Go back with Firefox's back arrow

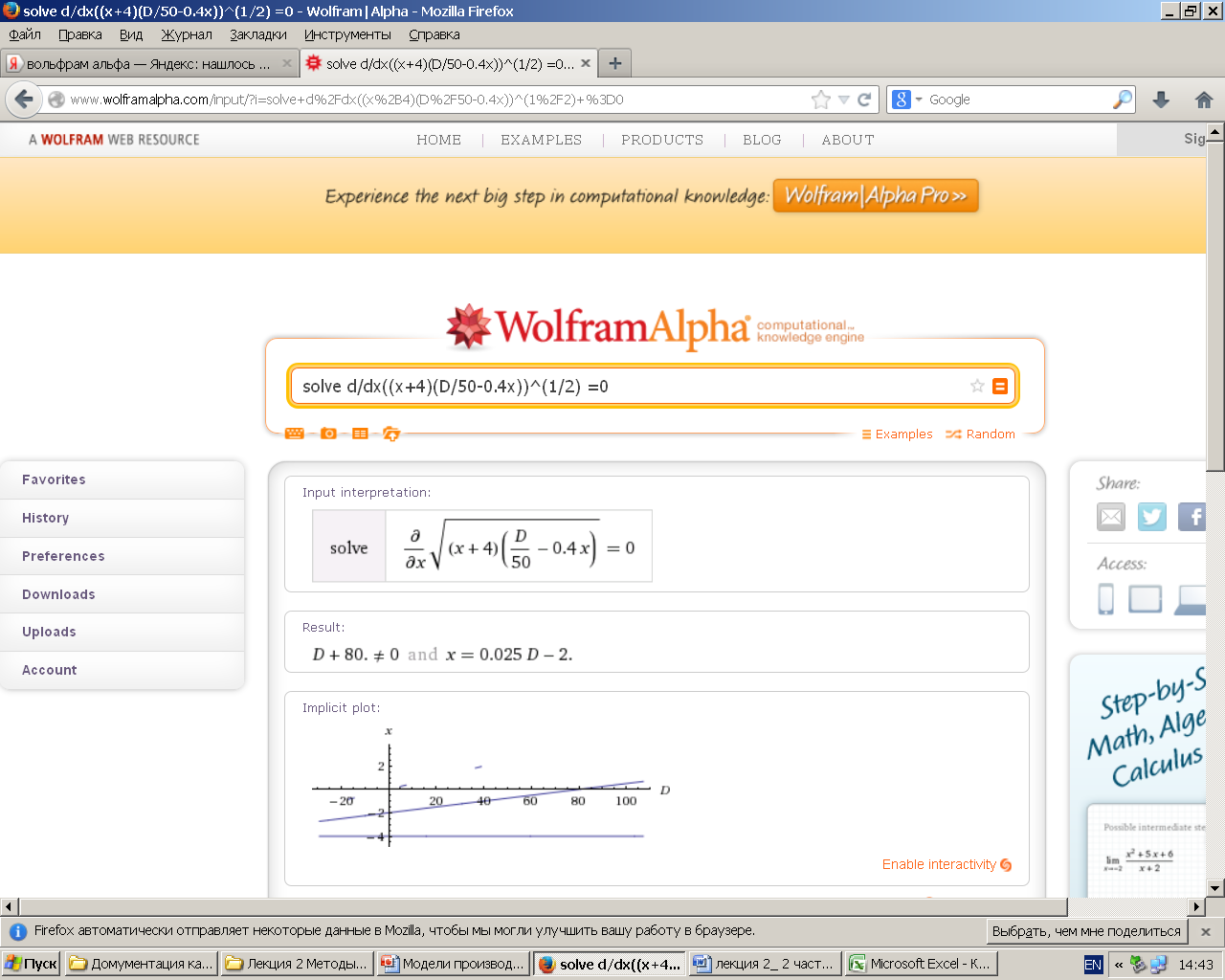[24, 100]
